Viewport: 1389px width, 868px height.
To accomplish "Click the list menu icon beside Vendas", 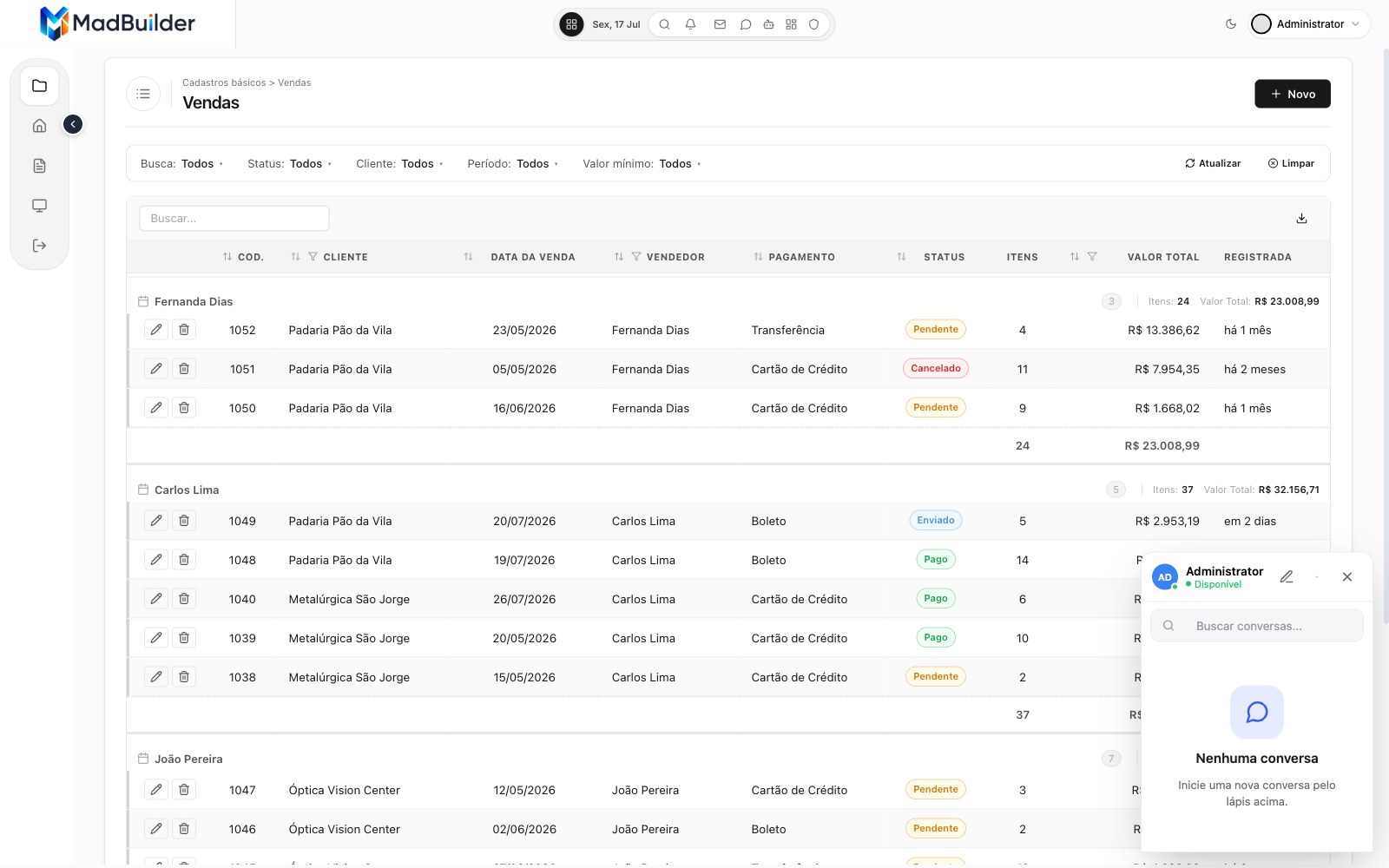I will click(x=143, y=94).
